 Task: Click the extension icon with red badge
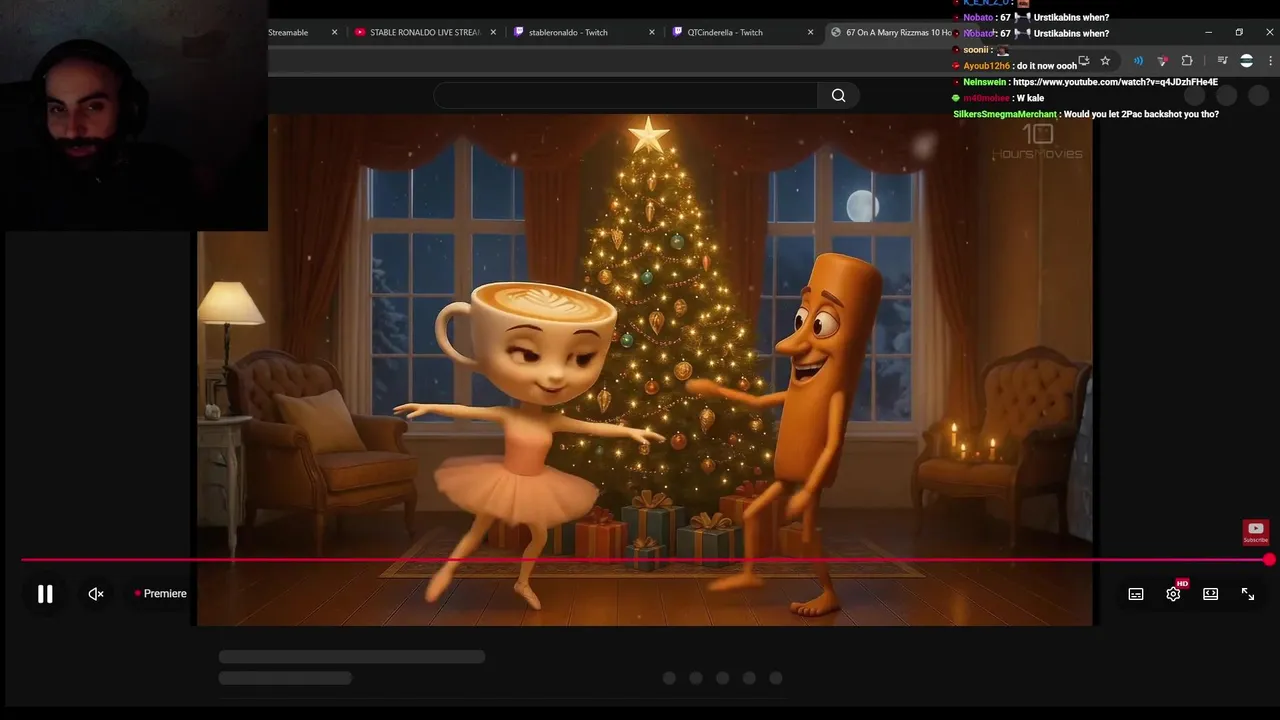pos(1162,61)
